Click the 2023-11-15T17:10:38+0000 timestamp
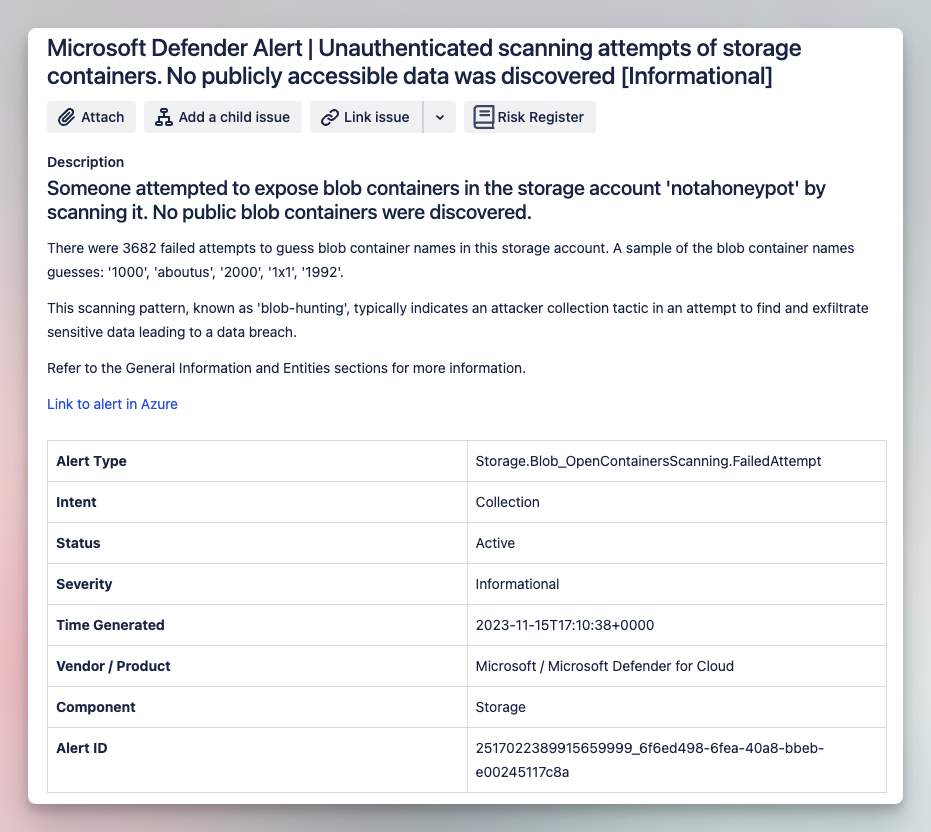This screenshot has width=931, height=832. [x=565, y=625]
